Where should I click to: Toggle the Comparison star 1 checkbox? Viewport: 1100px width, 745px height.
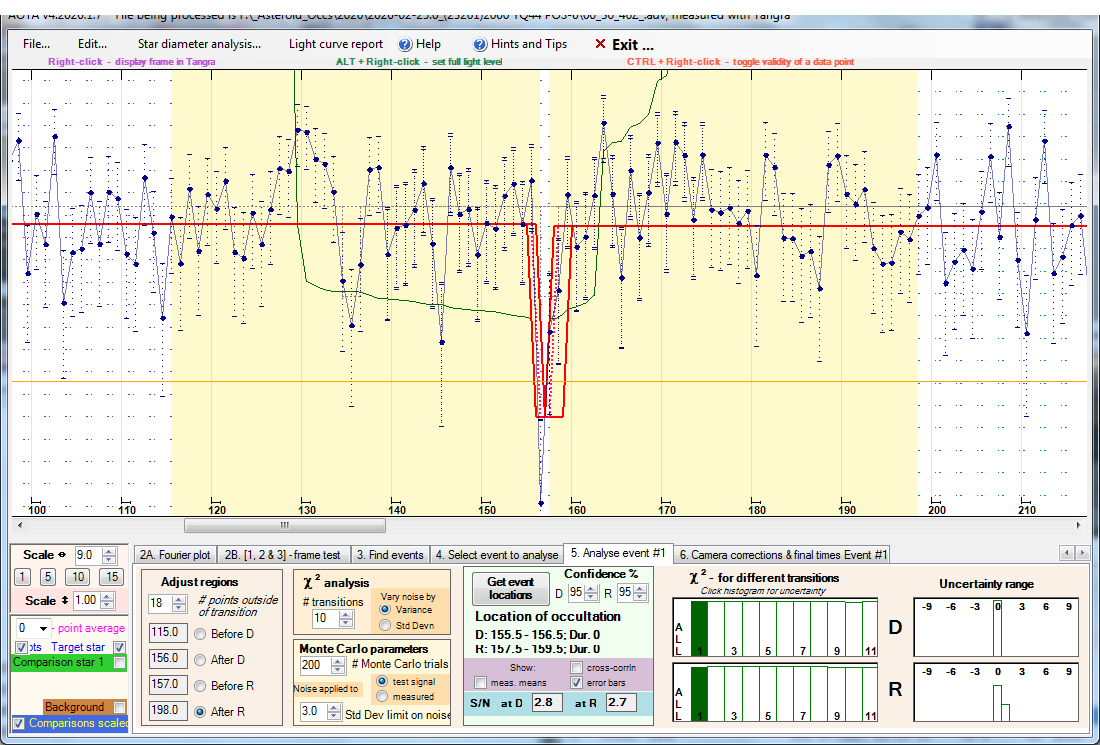(x=120, y=662)
